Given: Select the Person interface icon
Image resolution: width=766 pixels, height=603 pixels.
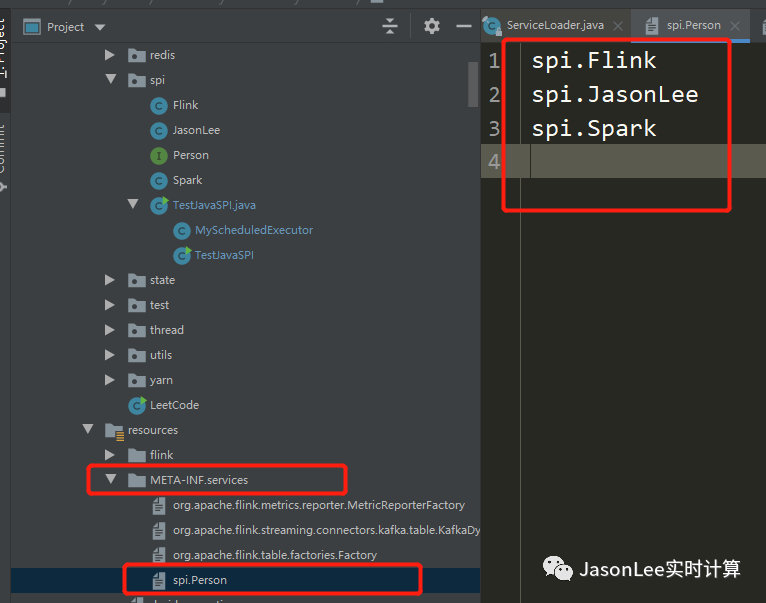Looking at the screenshot, I should coord(159,155).
